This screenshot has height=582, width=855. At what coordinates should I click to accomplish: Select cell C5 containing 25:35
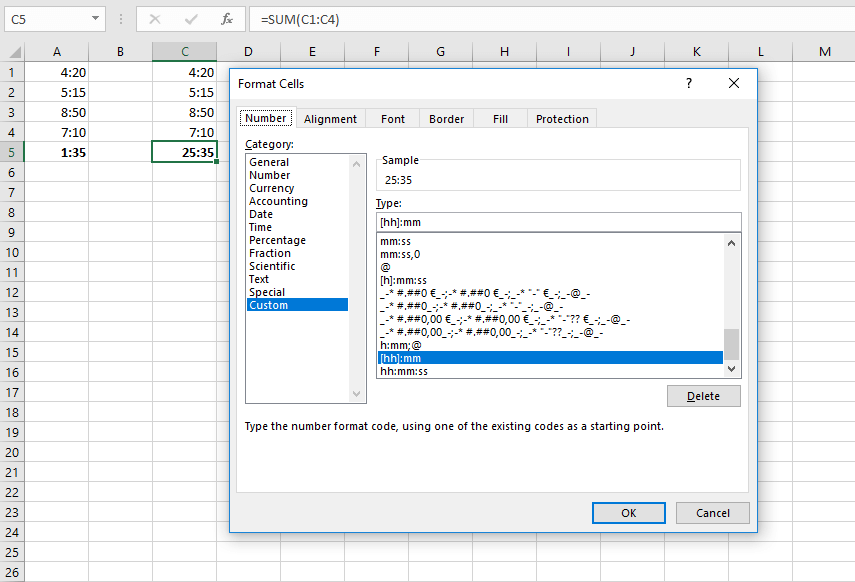pos(184,152)
